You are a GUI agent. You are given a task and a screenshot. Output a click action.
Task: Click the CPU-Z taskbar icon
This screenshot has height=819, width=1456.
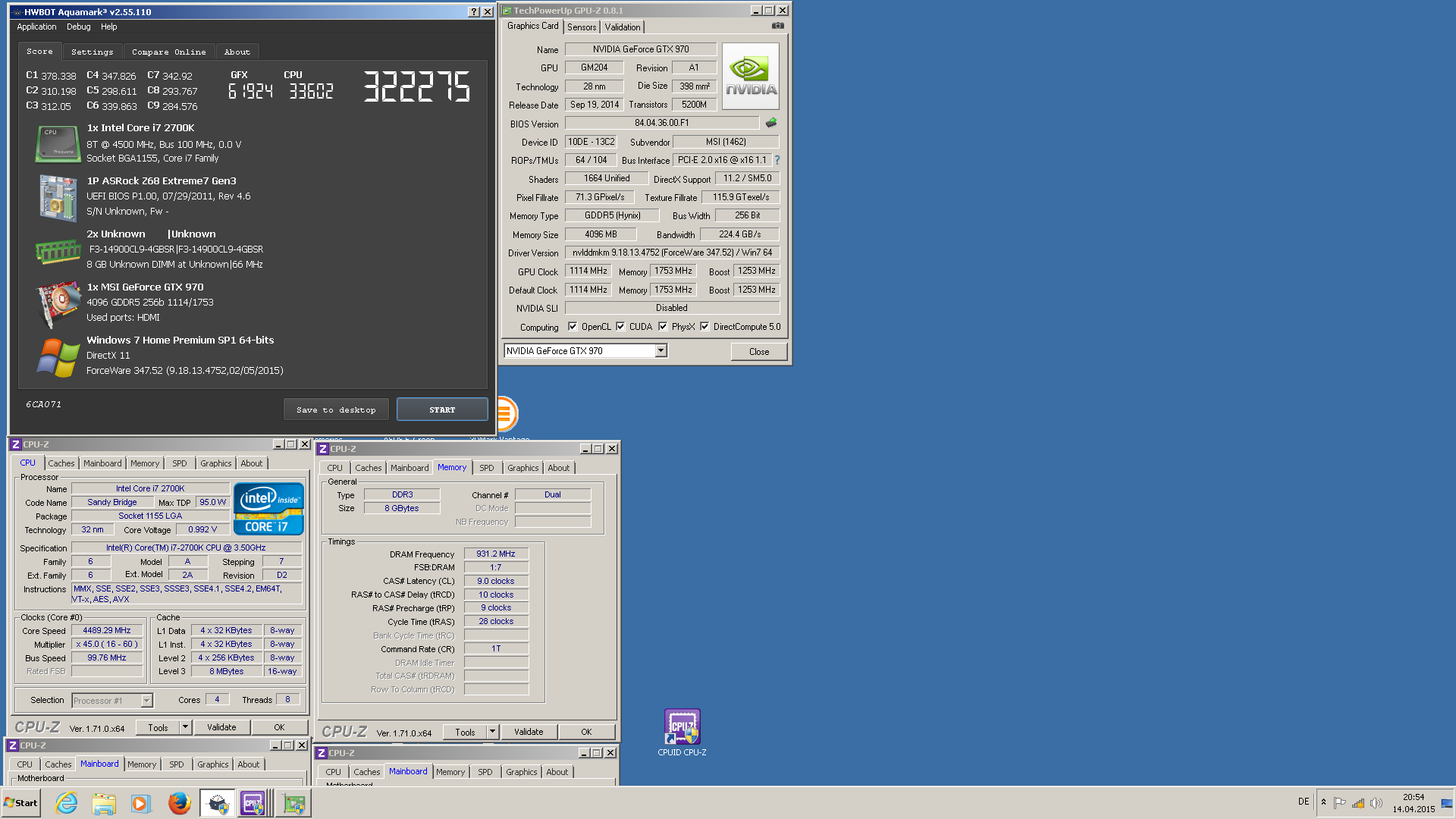click(x=253, y=803)
